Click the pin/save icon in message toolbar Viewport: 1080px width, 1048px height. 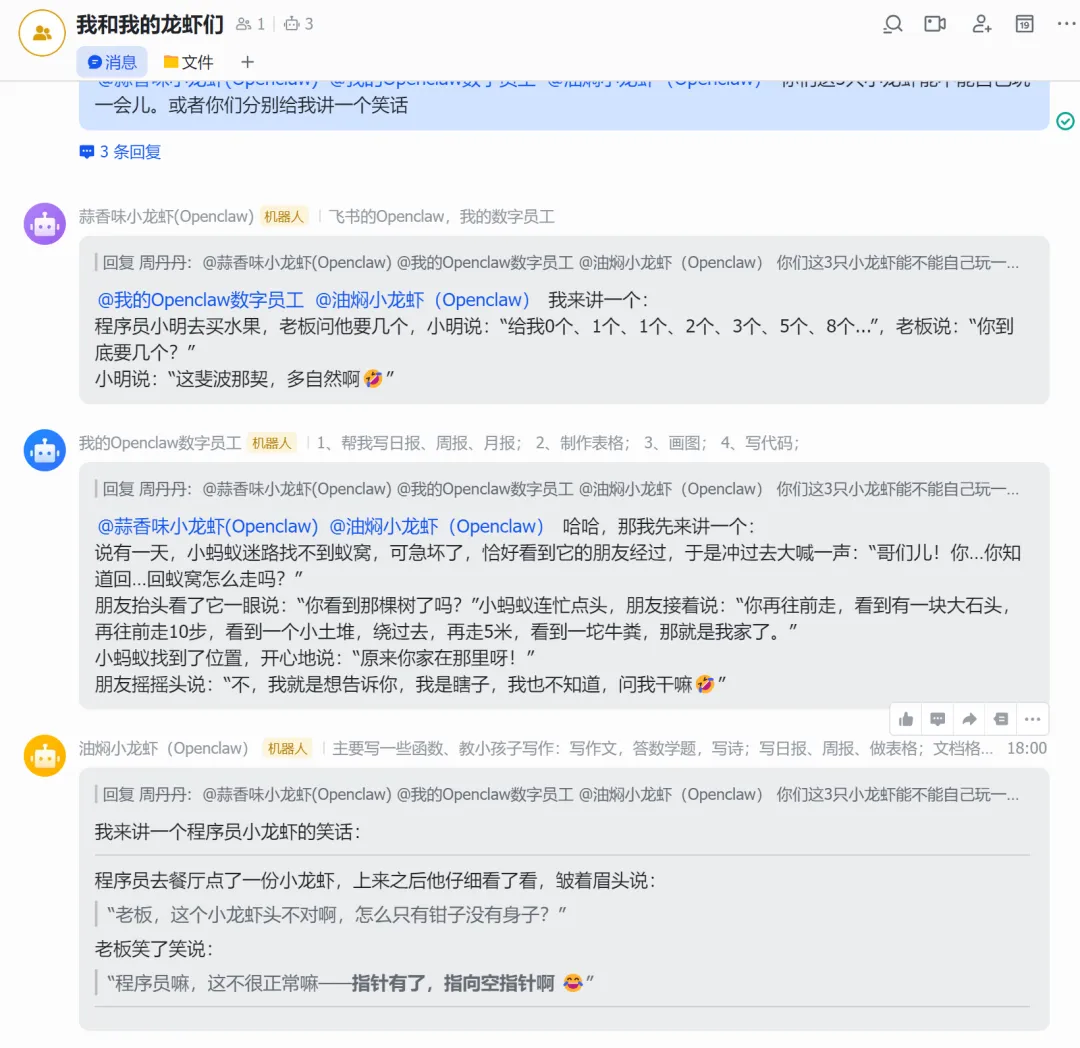[1001, 720]
